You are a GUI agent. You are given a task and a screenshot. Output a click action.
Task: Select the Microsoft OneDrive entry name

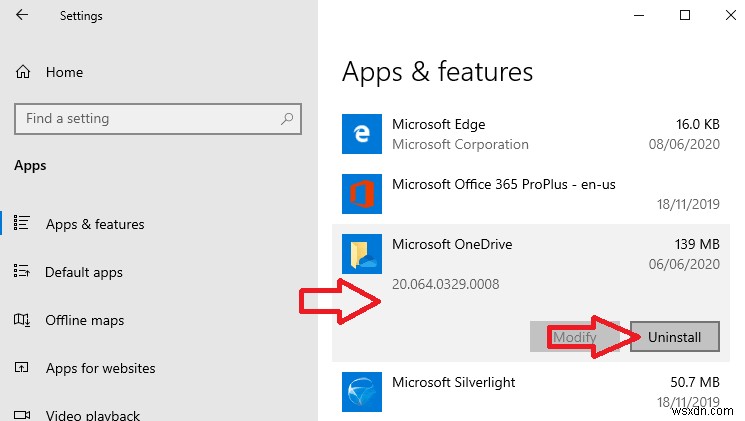pyautogui.click(x=452, y=244)
